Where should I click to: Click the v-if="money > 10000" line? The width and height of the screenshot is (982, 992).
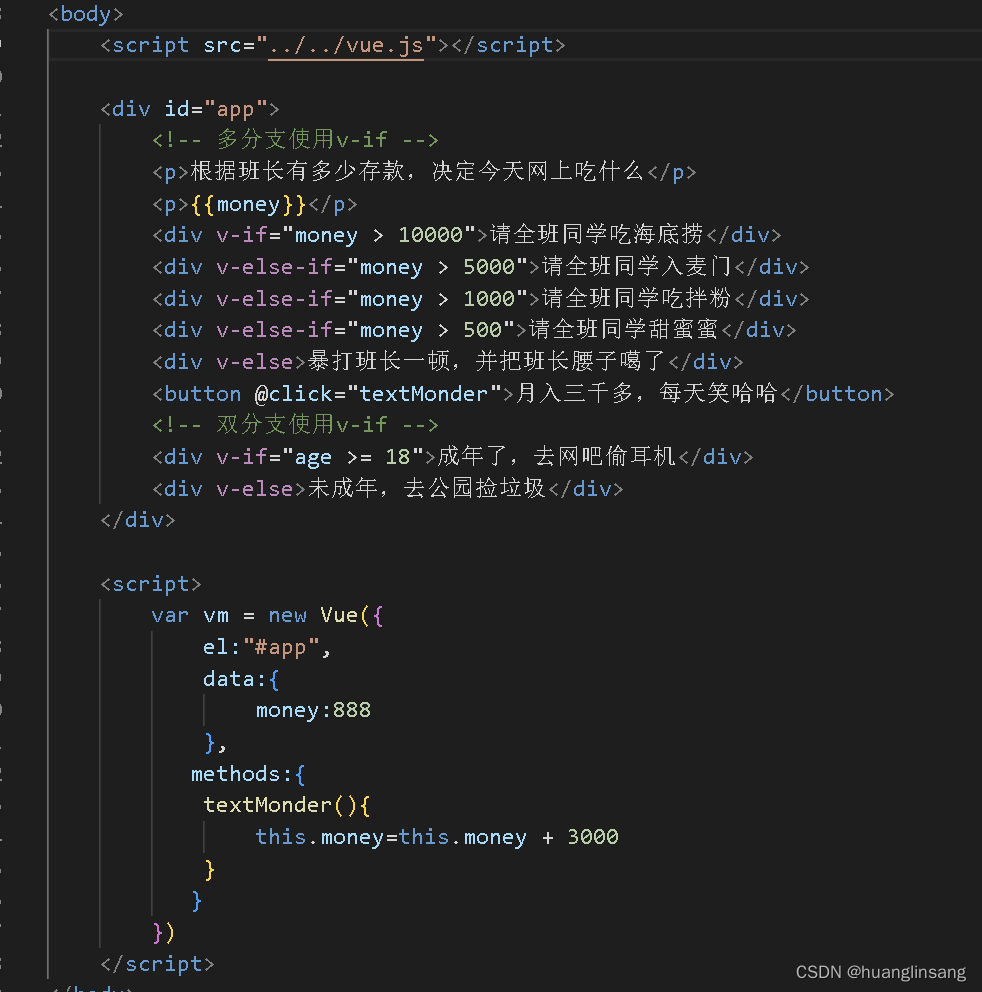pos(466,235)
